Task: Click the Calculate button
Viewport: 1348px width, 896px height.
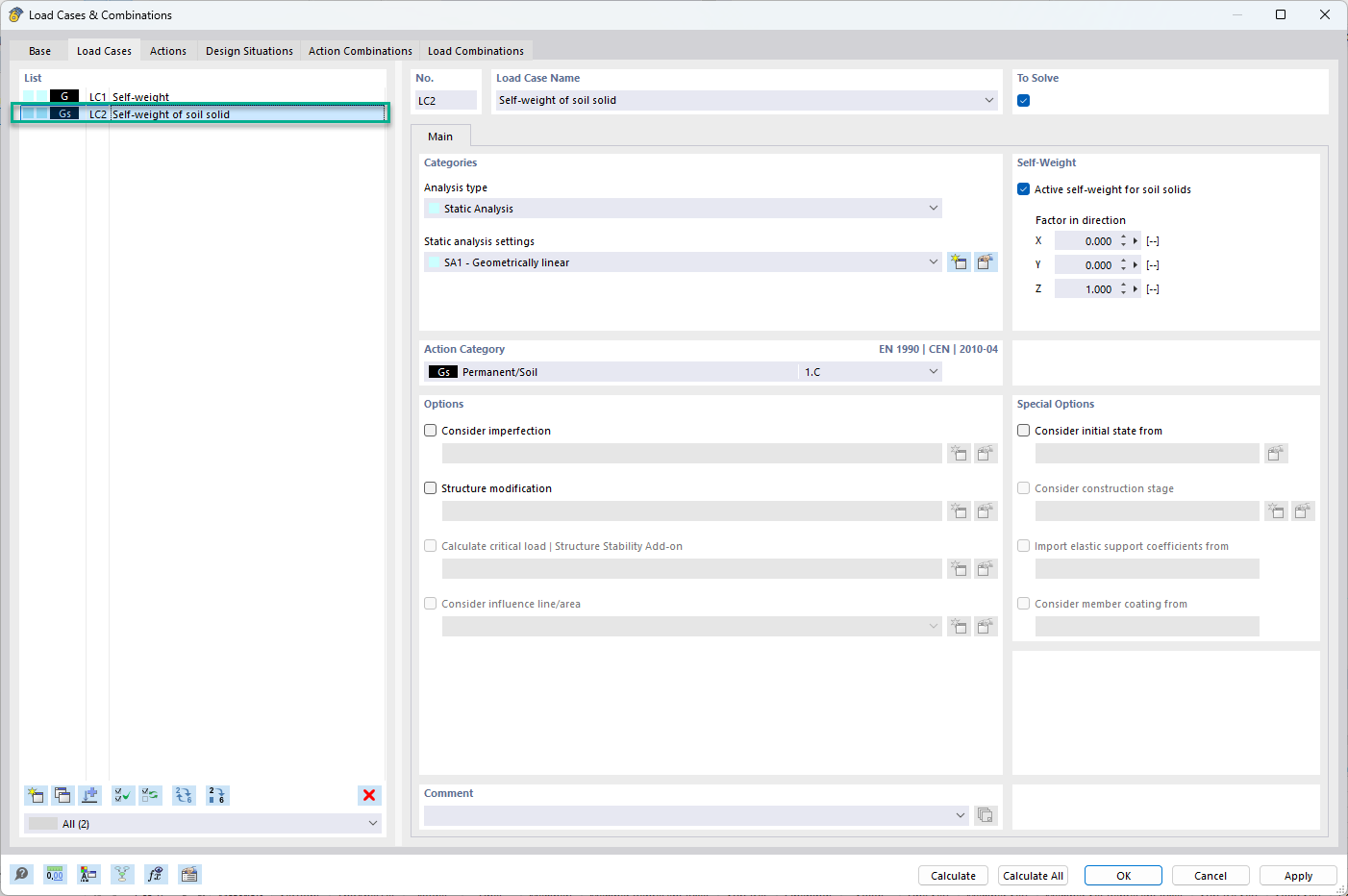Action: (953, 876)
